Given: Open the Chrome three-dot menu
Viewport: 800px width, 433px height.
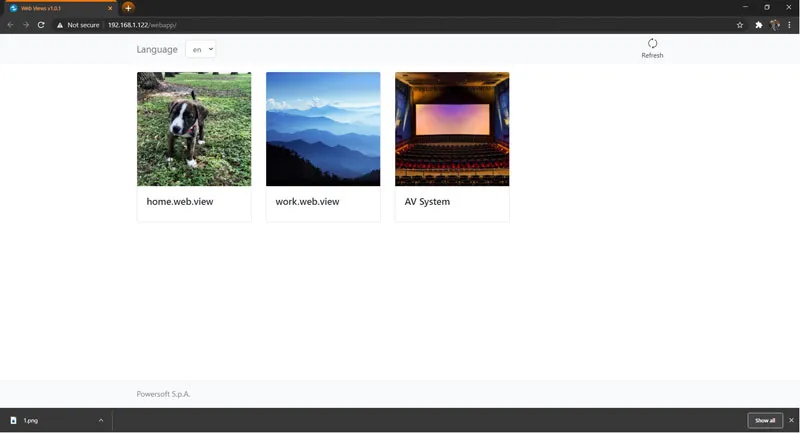Looking at the screenshot, I should [x=789, y=25].
